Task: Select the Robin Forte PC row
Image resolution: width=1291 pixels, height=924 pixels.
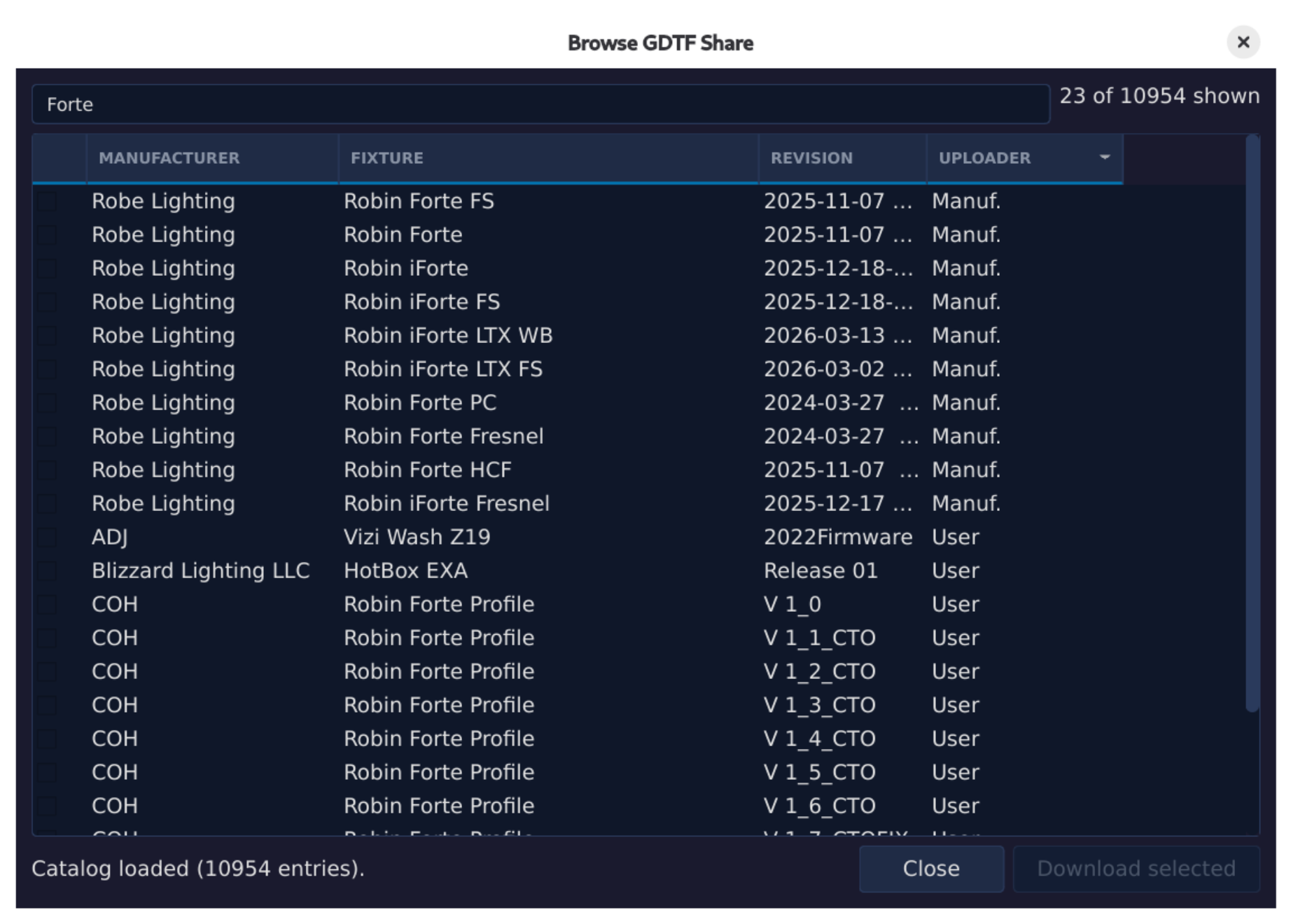Action: 420,403
